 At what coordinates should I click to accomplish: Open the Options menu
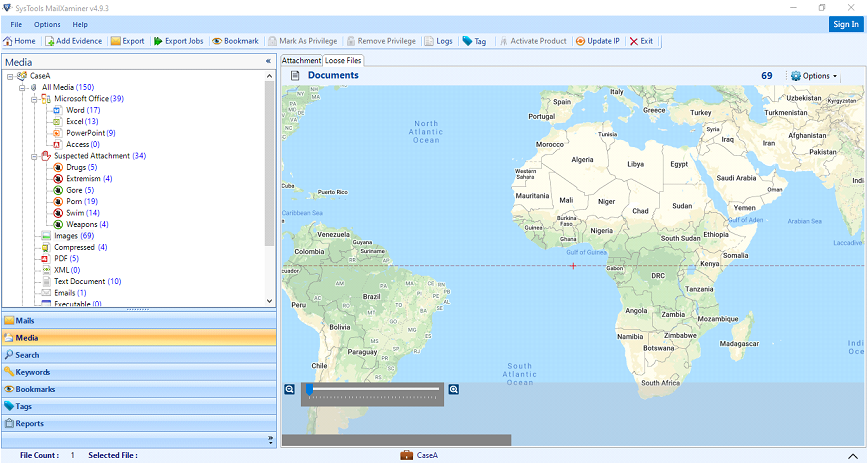47,24
